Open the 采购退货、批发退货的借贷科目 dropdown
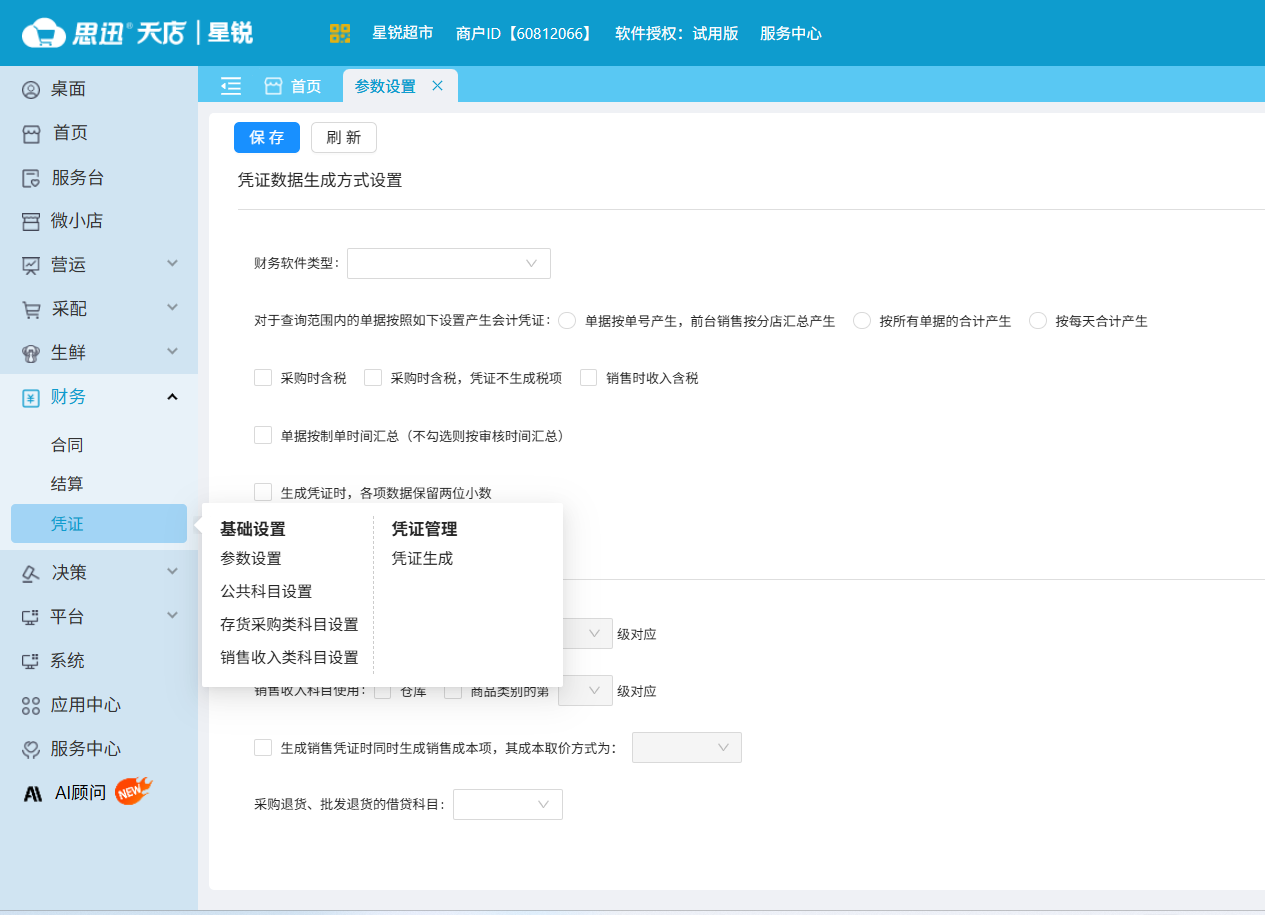1265x915 pixels. click(x=508, y=805)
